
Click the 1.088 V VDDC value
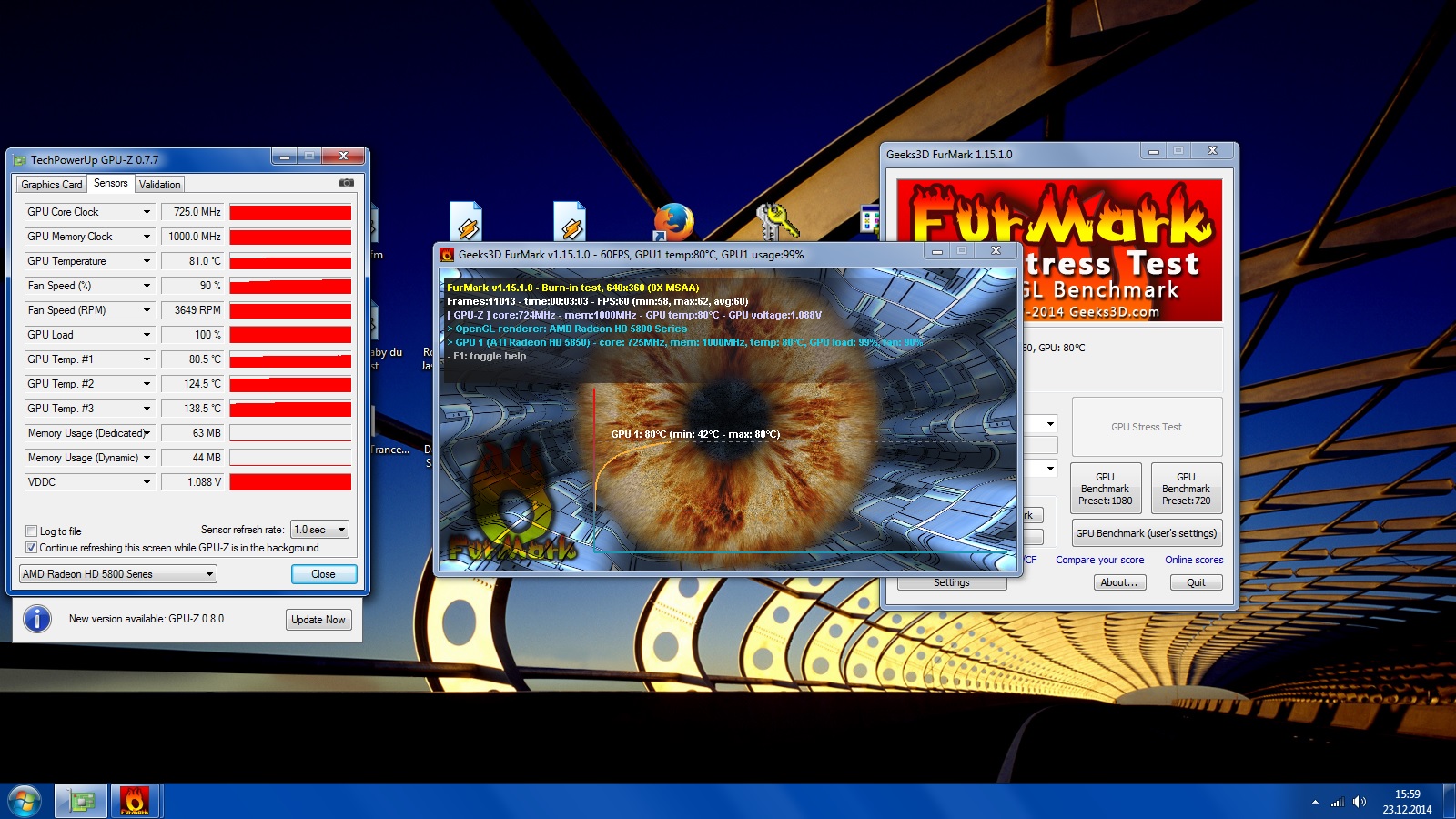tap(193, 482)
